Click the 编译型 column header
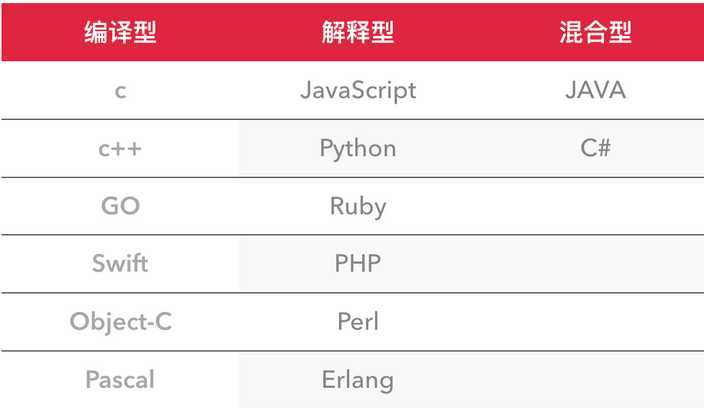This screenshot has height=408, width=704. click(120, 32)
